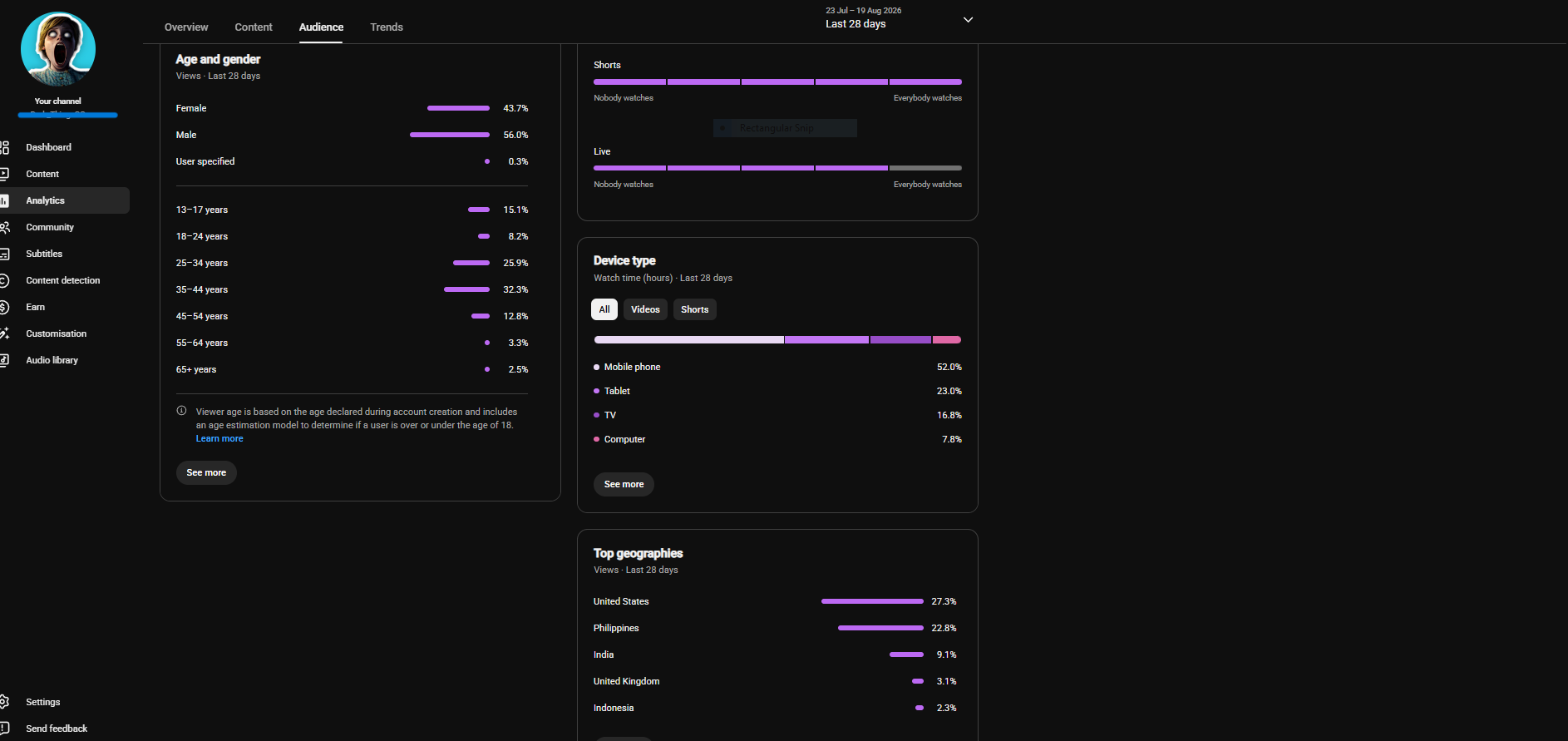
Task: Click the channel avatar thumbnail
Action: (58, 49)
